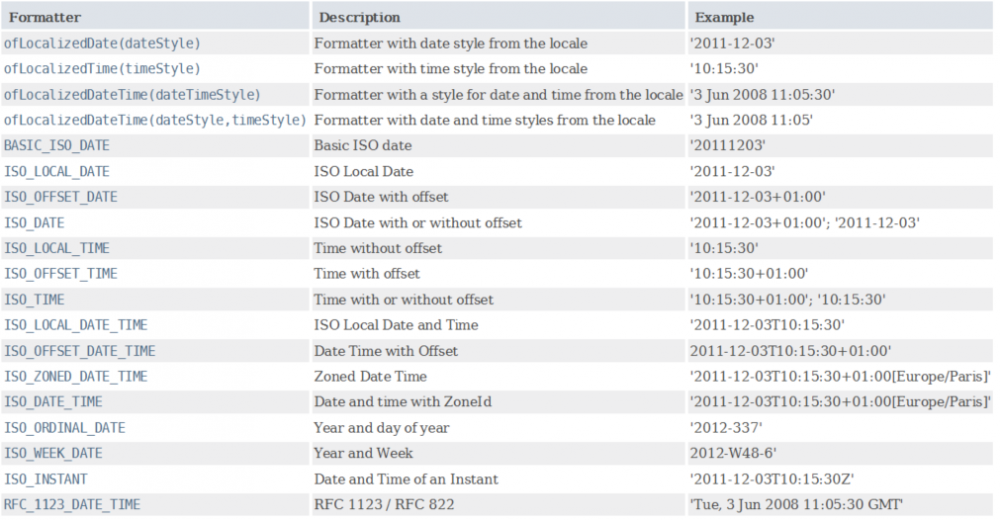Click the ISO_DATE_TIME formatter link
Image resolution: width=1000 pixels, height=520 pixels.
[x=53, y=403]
